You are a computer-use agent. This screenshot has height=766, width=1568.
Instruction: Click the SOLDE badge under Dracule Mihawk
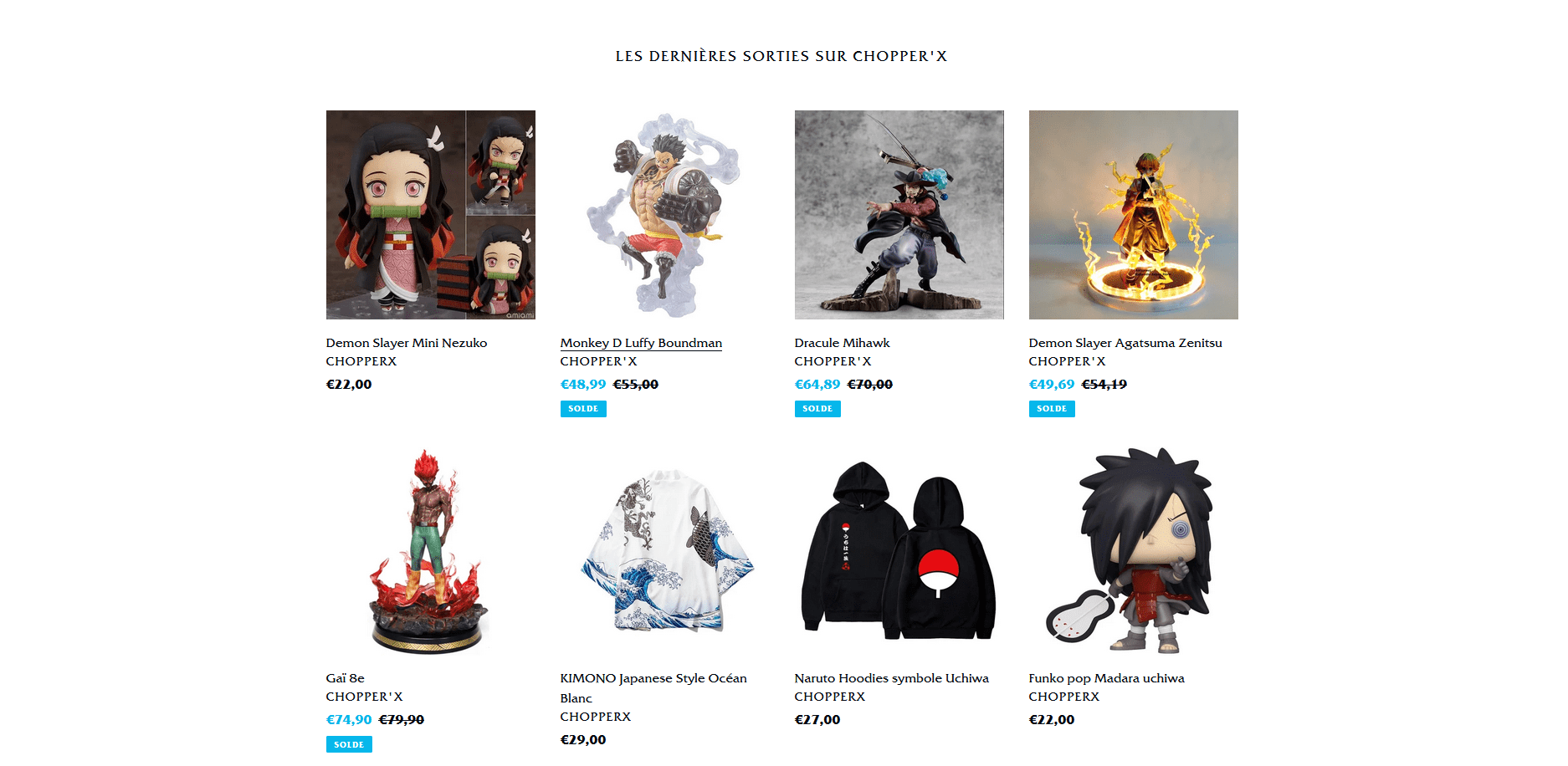click(817, 409)
